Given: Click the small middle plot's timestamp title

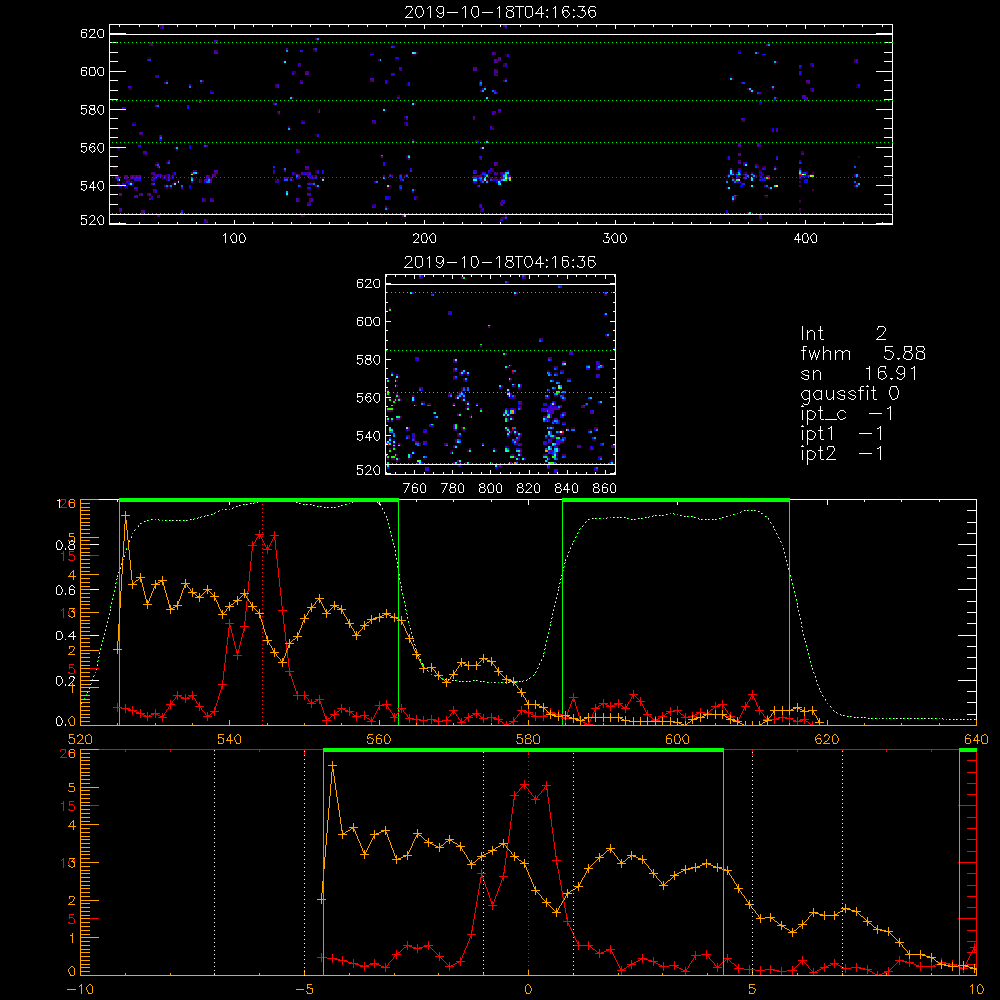Looking at the screenshot, I should [500, 262].
